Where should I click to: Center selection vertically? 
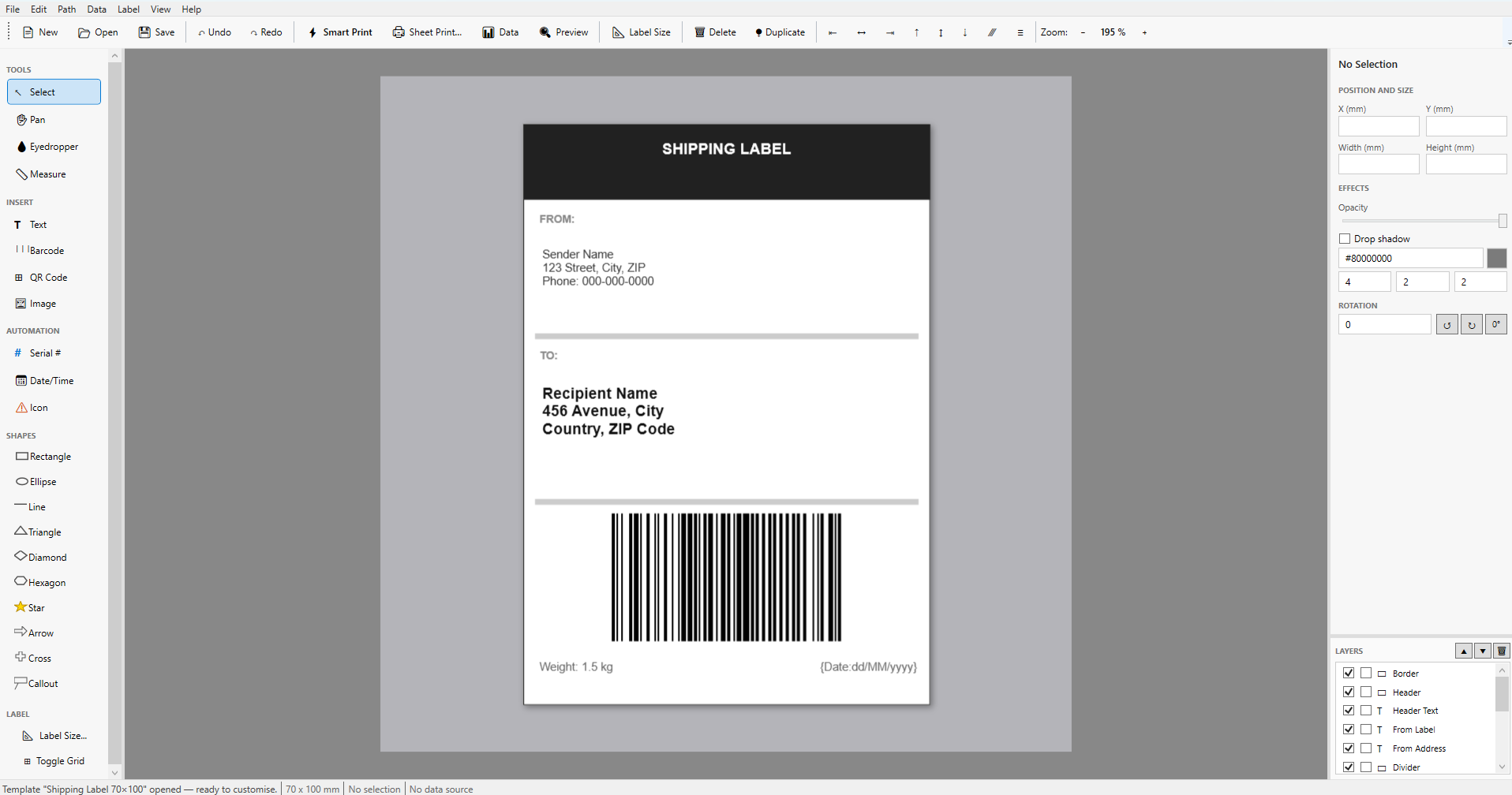tap(941, 32)
